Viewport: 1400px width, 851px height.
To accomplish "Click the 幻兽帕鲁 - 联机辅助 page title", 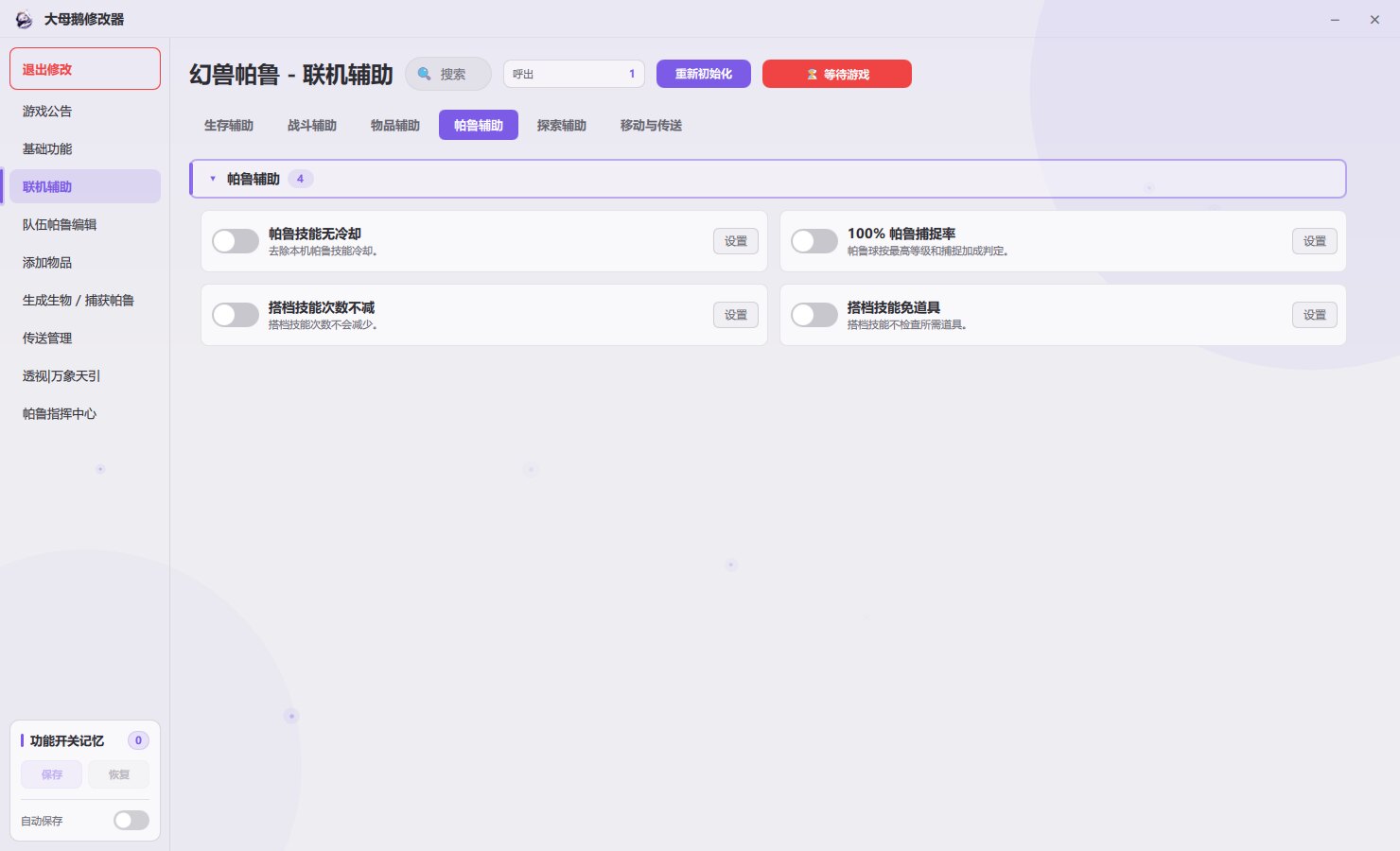I will tap(291, 75).
